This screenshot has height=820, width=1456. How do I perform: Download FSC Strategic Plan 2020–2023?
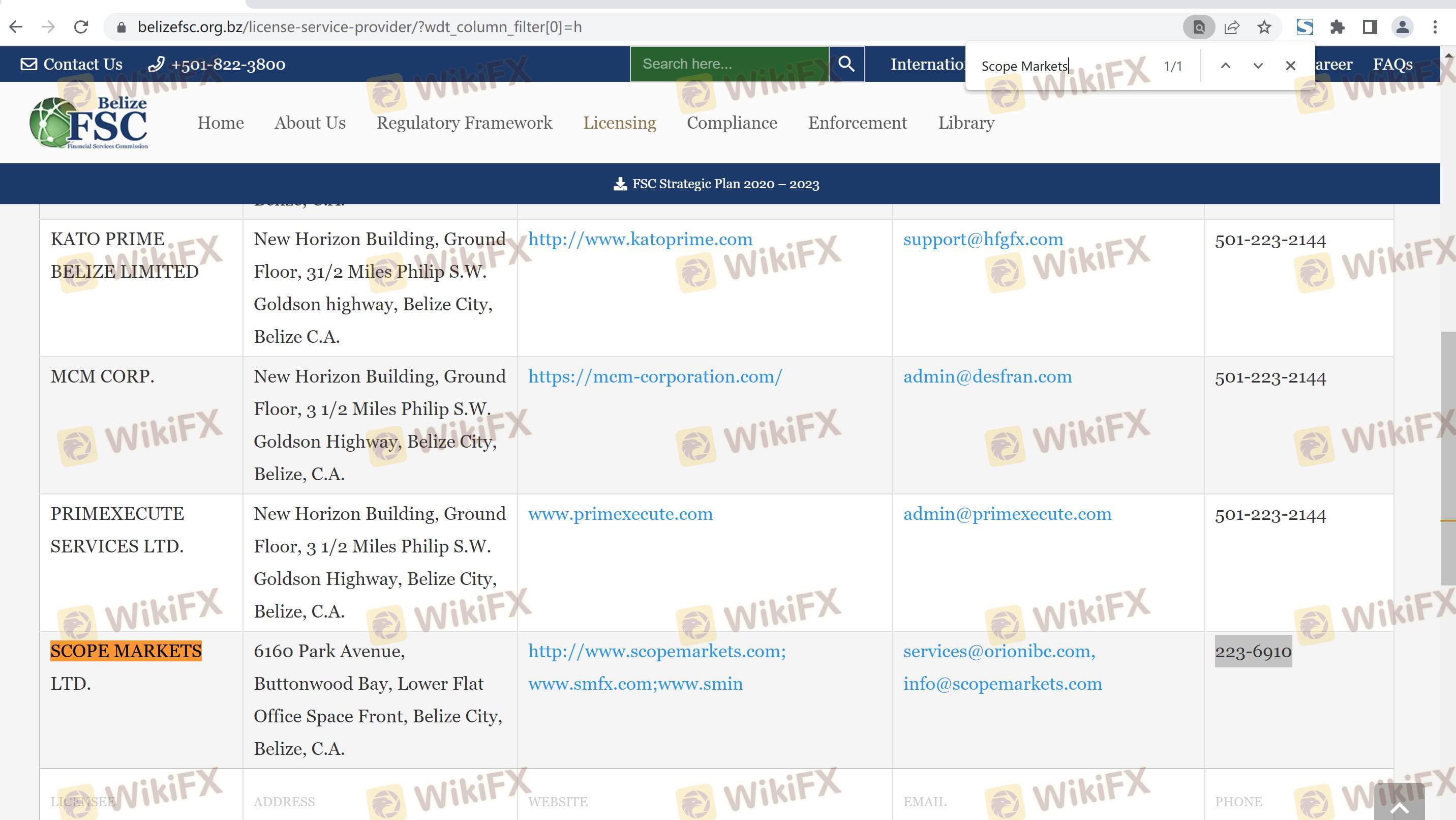pos(717,184)
